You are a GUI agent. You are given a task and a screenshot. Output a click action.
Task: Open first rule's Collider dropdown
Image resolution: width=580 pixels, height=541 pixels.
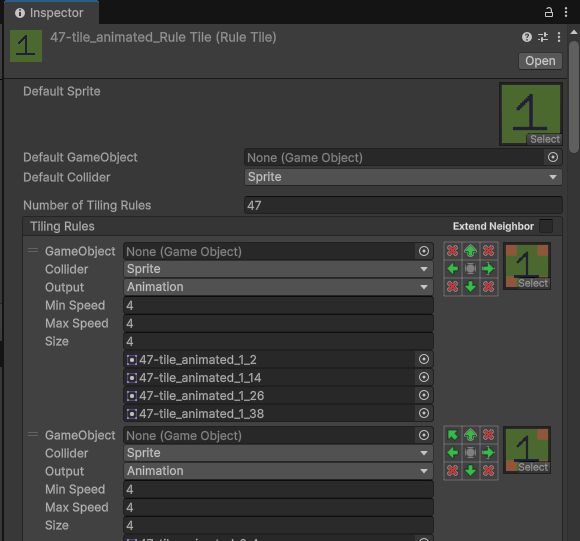[278, 269]
